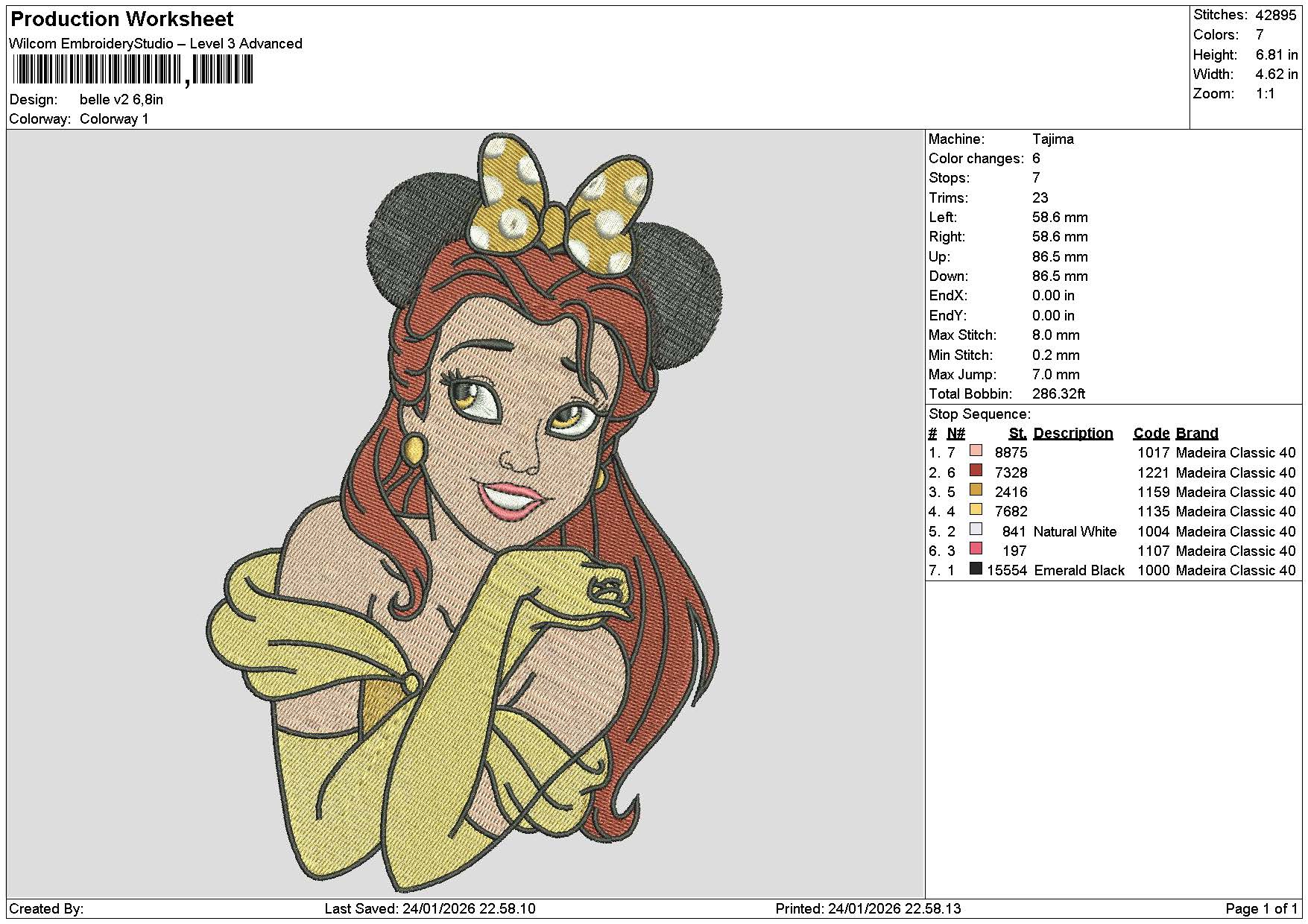Click the 'Emerald Black' description
This screenshot has width=1308, height=924.
click(1080, 570)
